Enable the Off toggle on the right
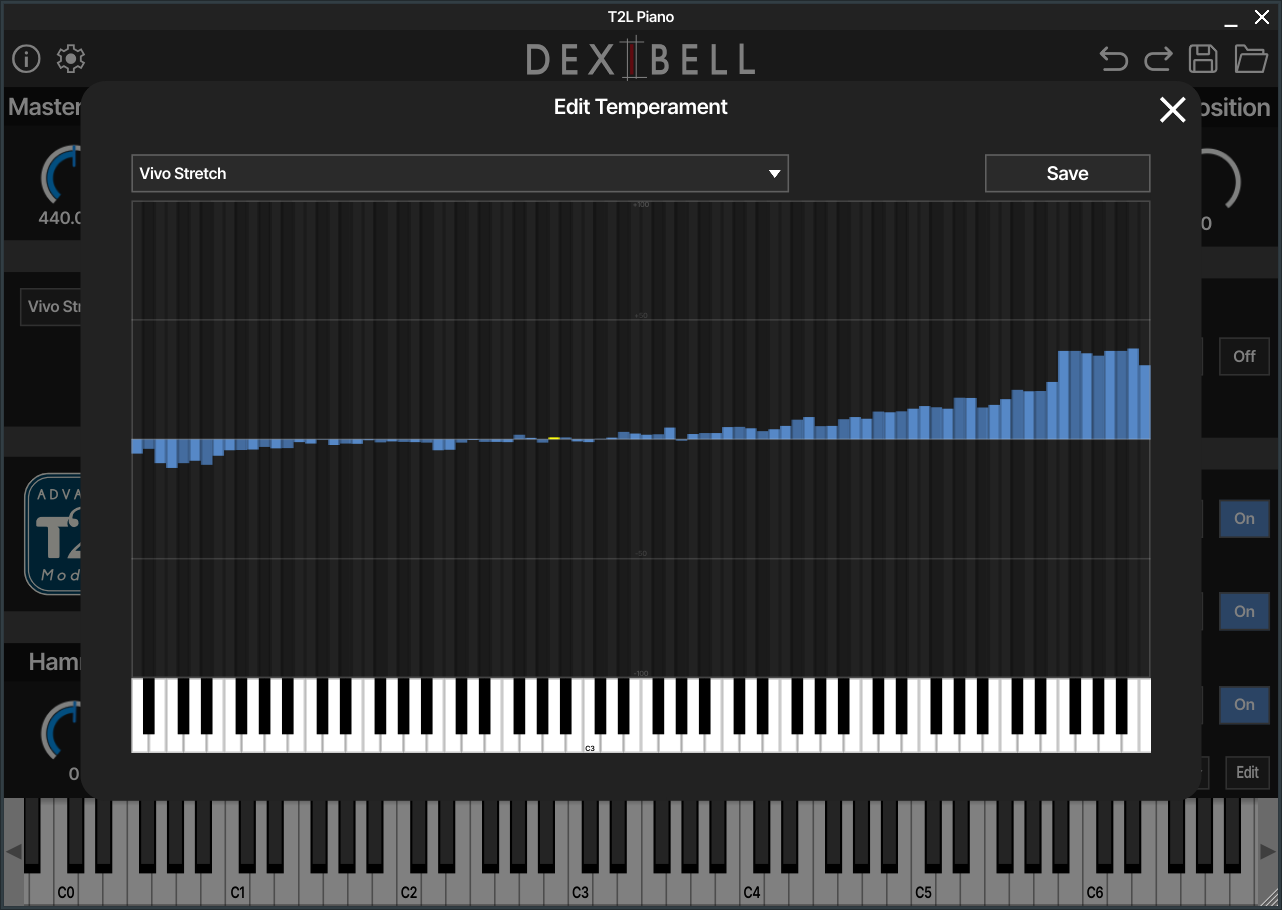Screen dimensions: 1282x910 (1243, 356)
